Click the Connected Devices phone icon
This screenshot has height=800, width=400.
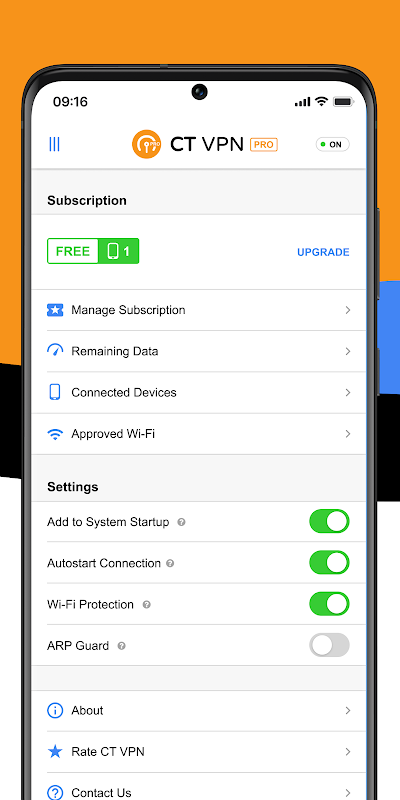point(55,392)
